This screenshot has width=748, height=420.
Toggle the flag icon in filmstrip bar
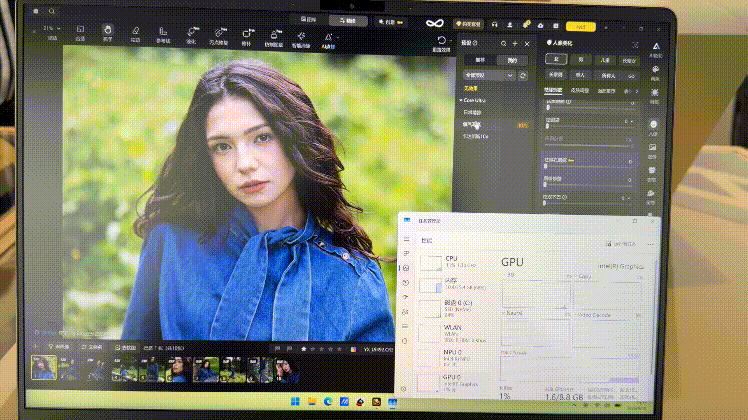coord(278,349)
